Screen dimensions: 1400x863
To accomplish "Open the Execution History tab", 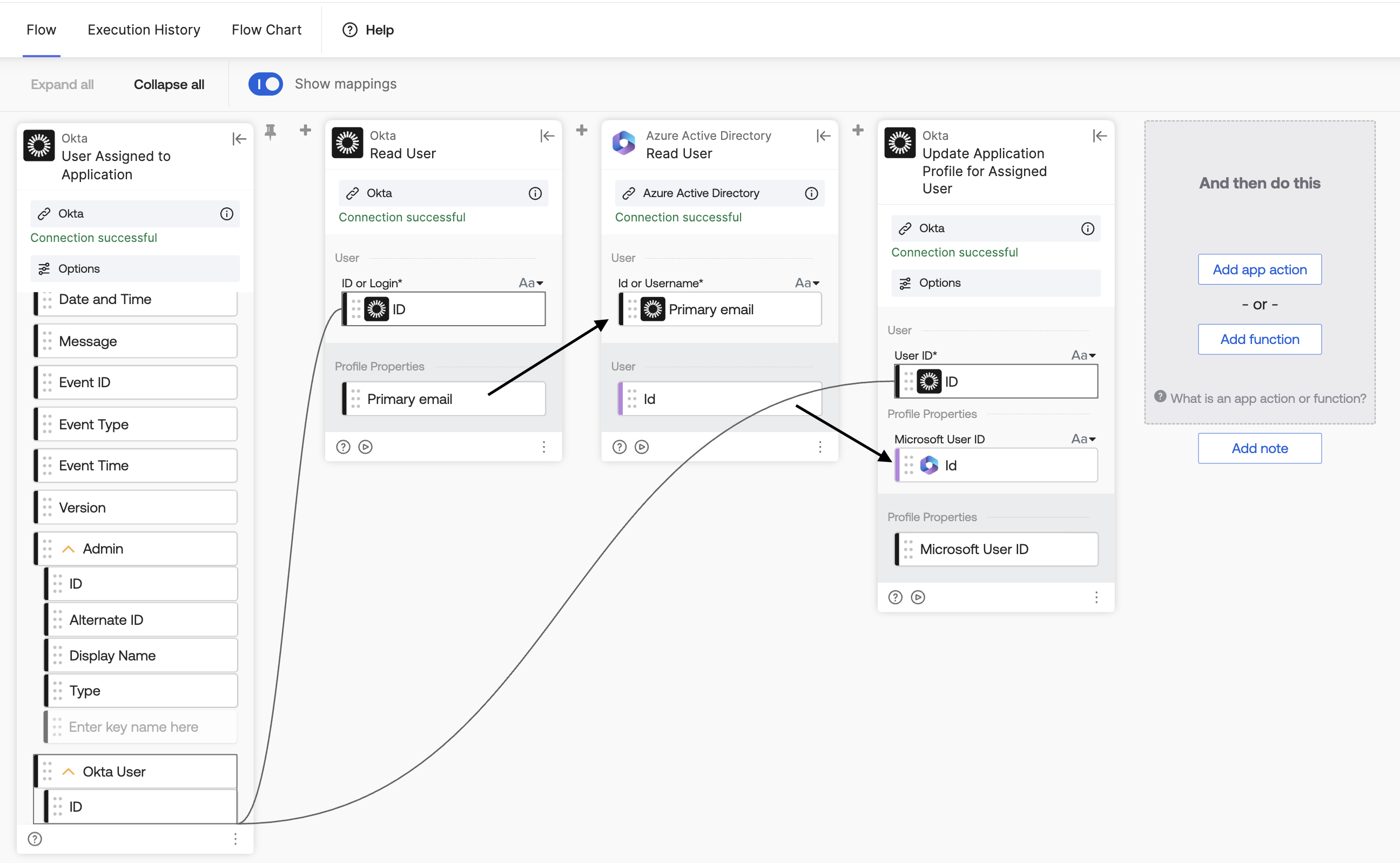I will coord(144,30).
